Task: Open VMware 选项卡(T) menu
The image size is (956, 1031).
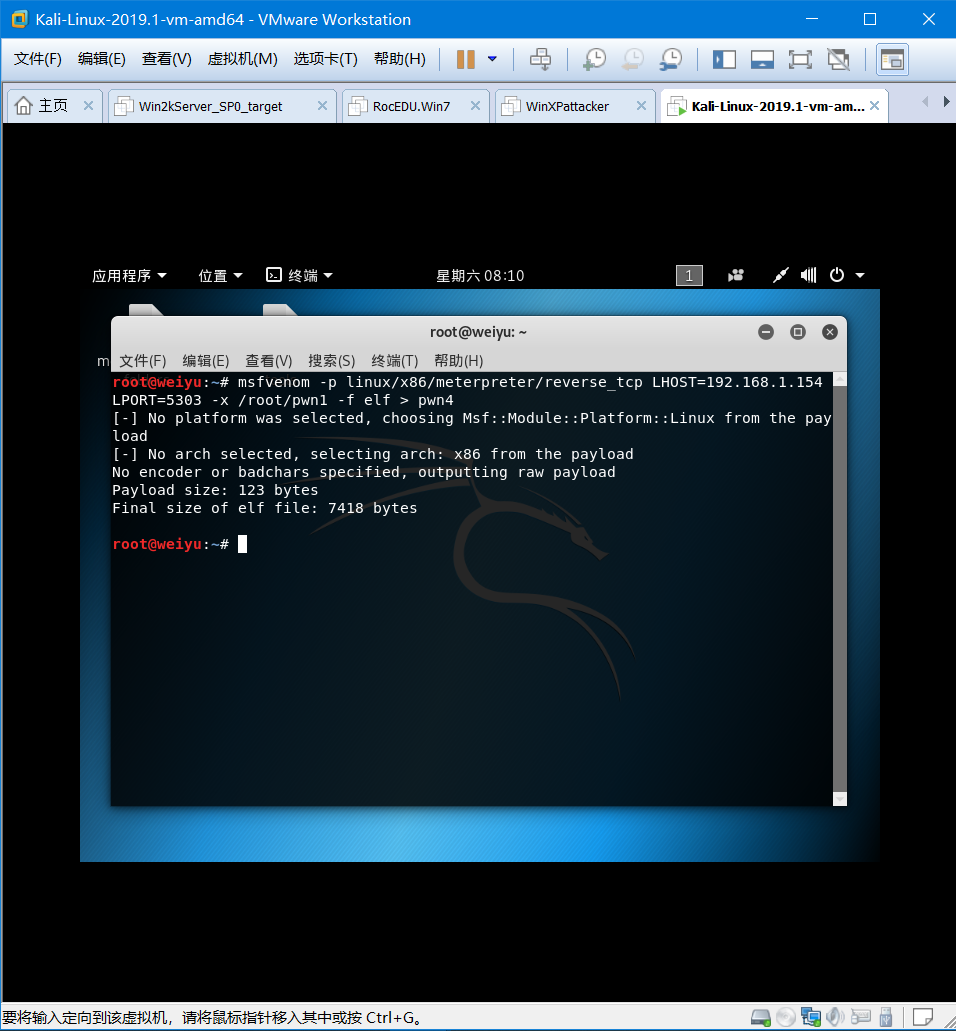Action: (x=325, y=59)
